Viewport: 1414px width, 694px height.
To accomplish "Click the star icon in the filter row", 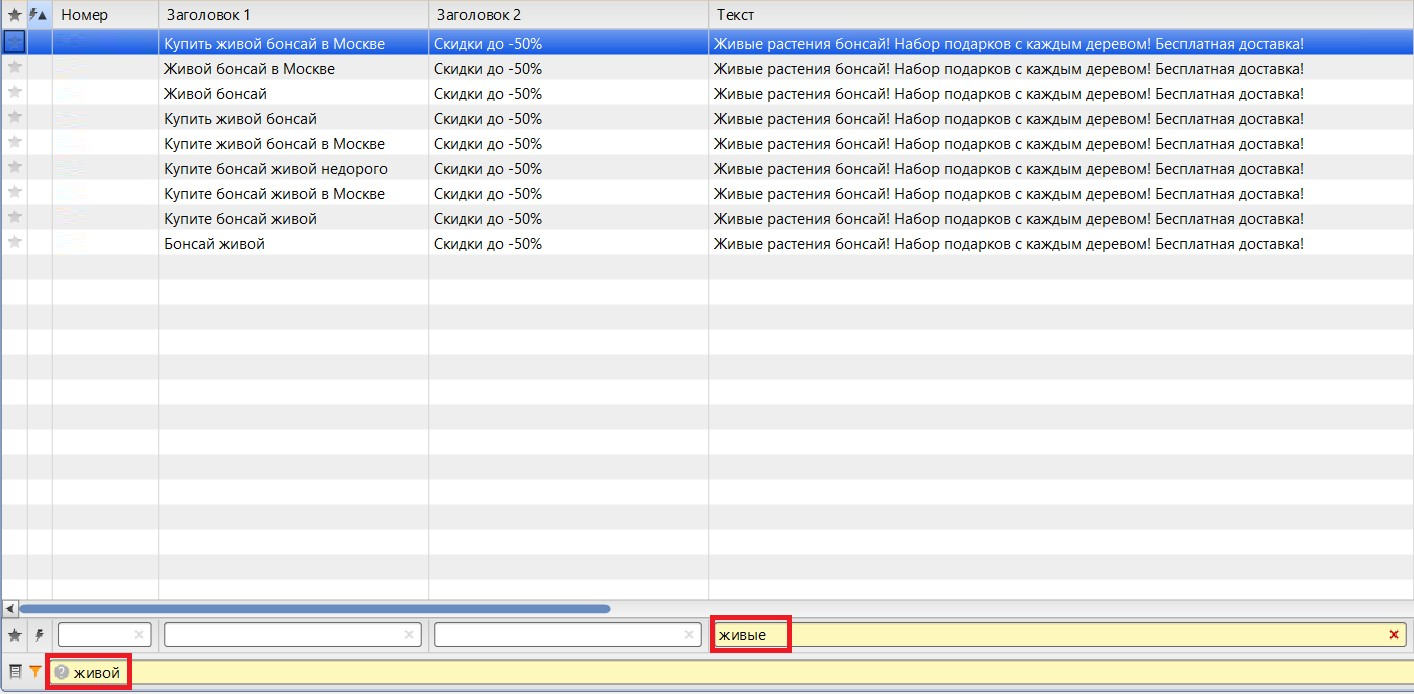I will 14,635.
